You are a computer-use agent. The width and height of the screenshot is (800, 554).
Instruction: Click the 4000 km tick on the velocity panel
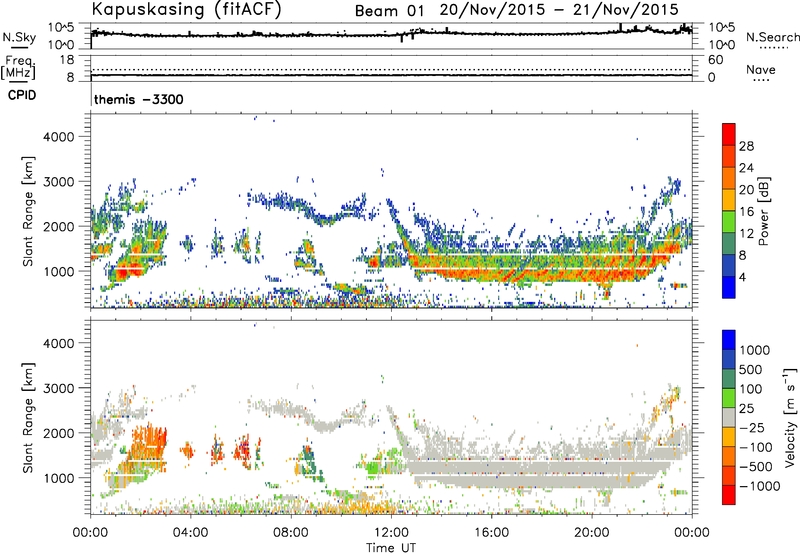[x=59, y=343]
